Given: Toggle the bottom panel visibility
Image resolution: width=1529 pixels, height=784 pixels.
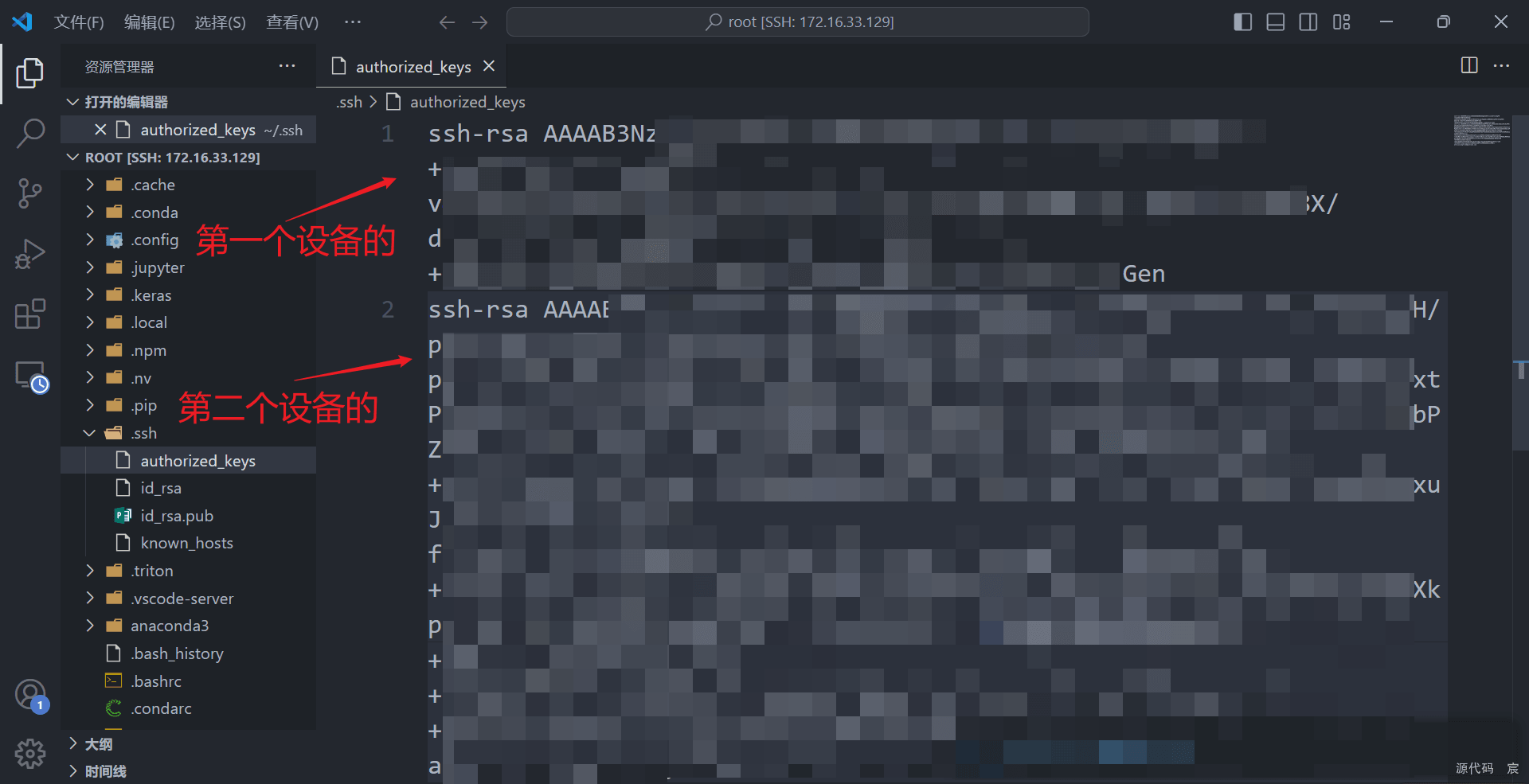Looking at the screenshot, I should 1275,22.
